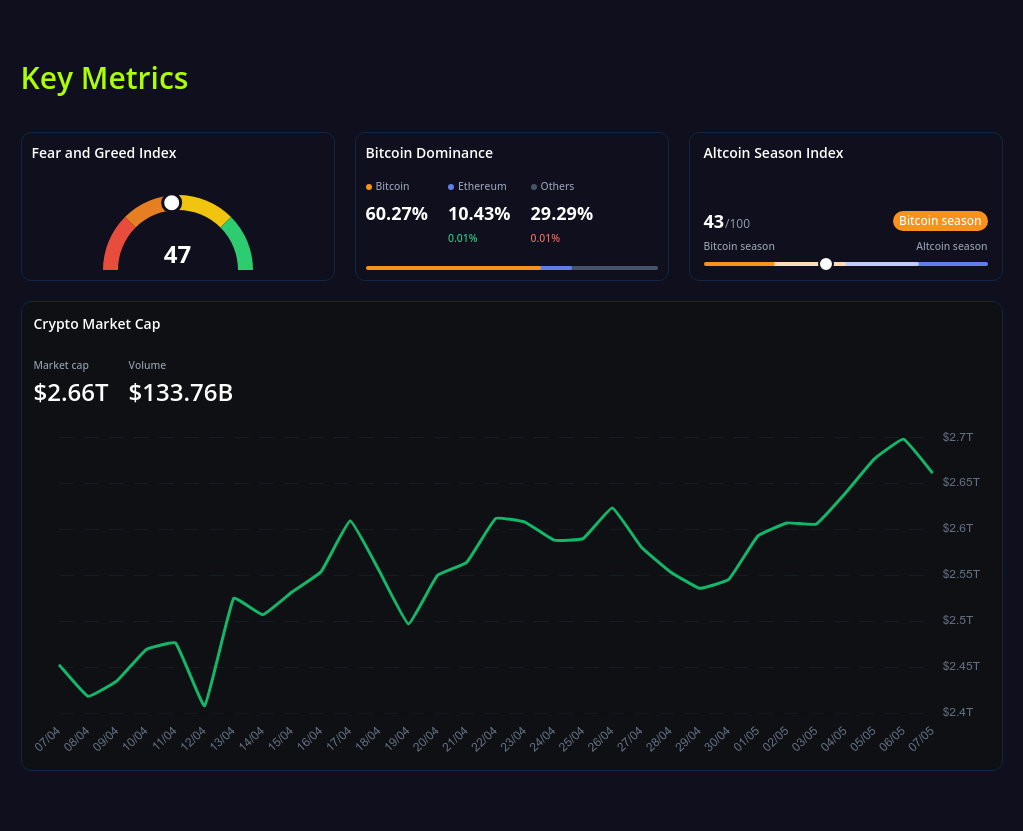This screenshot has height=831, width=1023.
Task: Click the blue Ethereum legend dot
Action: [451, 187]
